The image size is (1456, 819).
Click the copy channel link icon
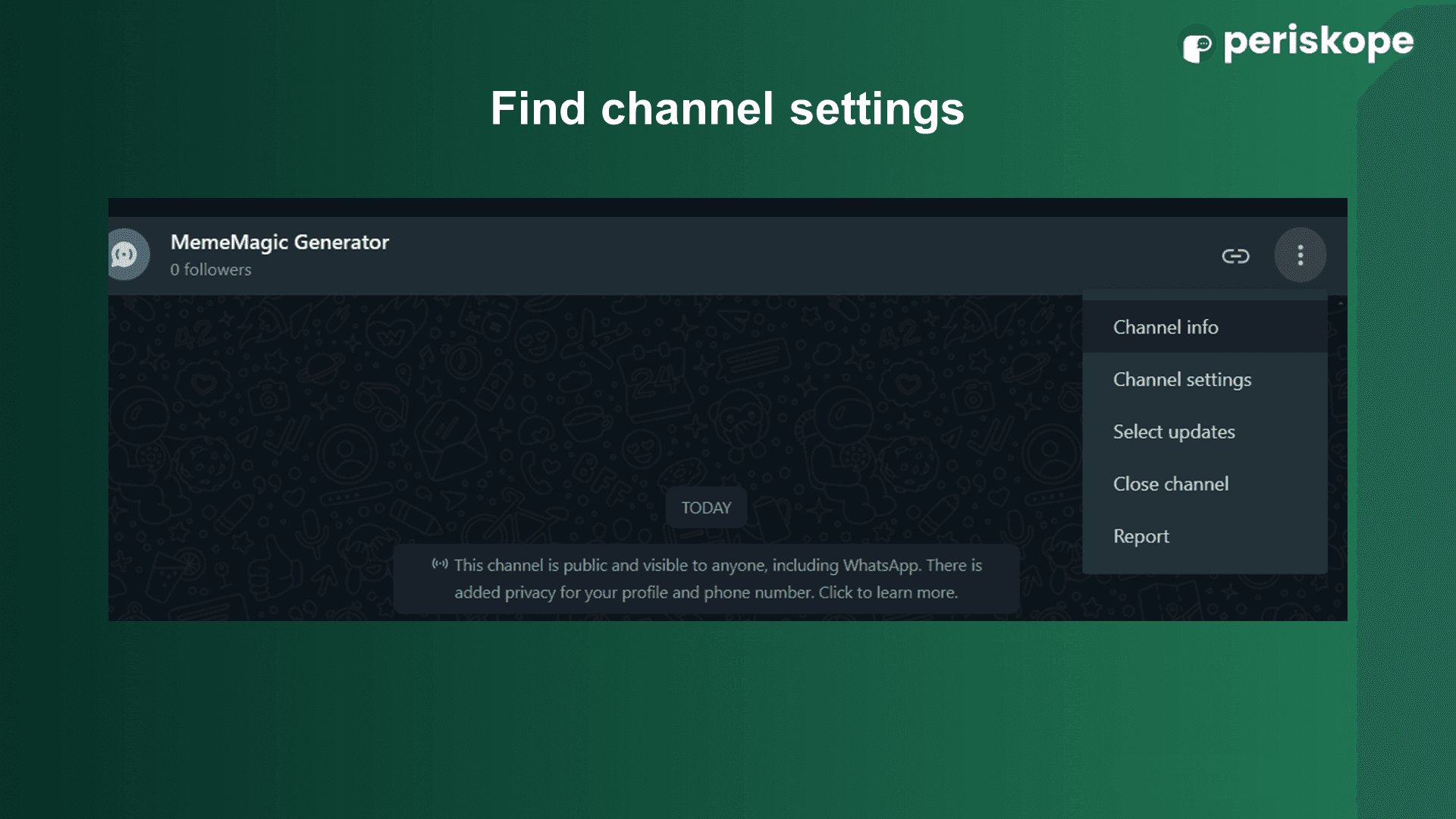pyautogui.click(x=1235, y=256)
